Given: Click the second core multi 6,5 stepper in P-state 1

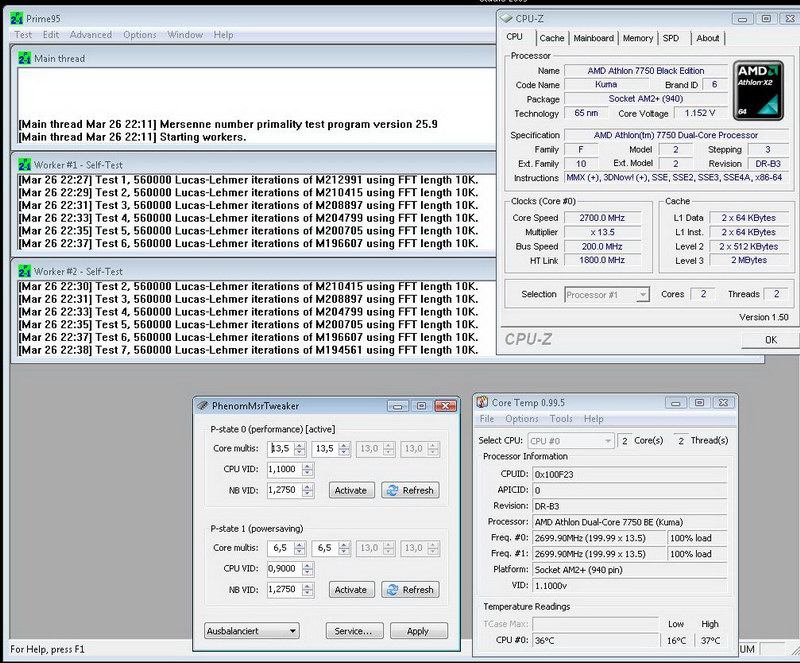Looking at the screenshot, I should (x=344, y=548).
